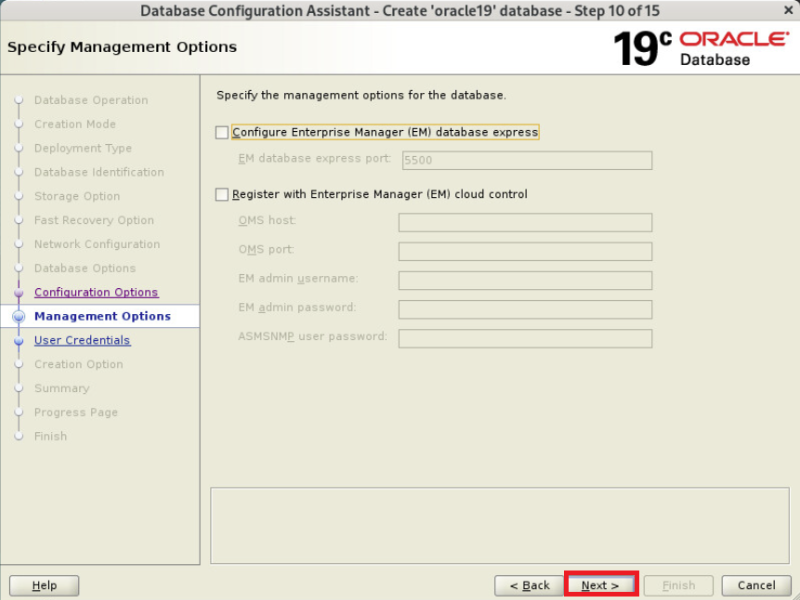Click the 'Specify the management options' instruction text
The image size is (800, 600).
tap(361, 95)
